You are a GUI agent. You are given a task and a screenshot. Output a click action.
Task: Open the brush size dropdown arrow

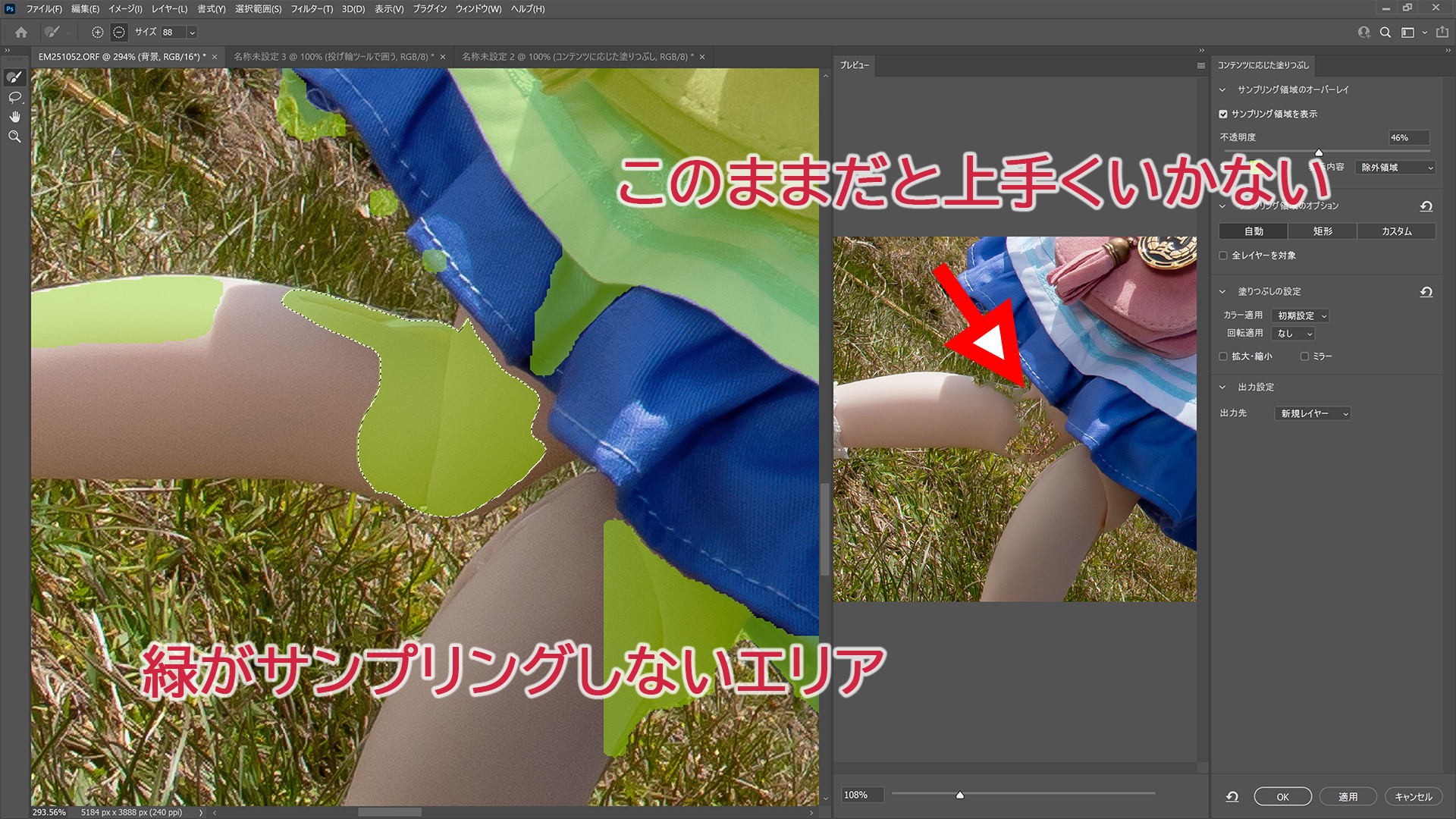pos(193,33)
